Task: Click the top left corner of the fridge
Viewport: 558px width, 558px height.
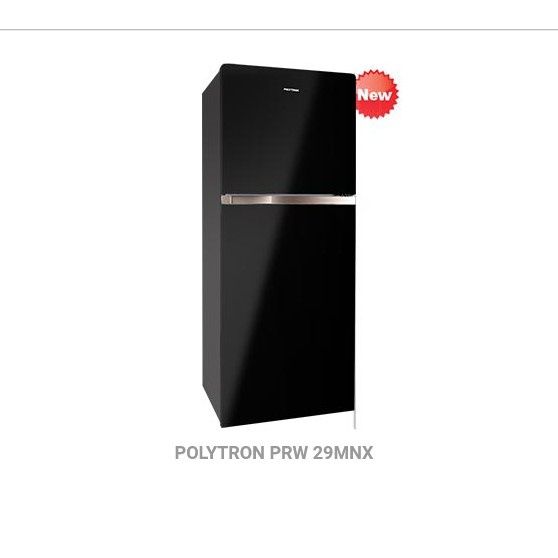Action: 221,65
